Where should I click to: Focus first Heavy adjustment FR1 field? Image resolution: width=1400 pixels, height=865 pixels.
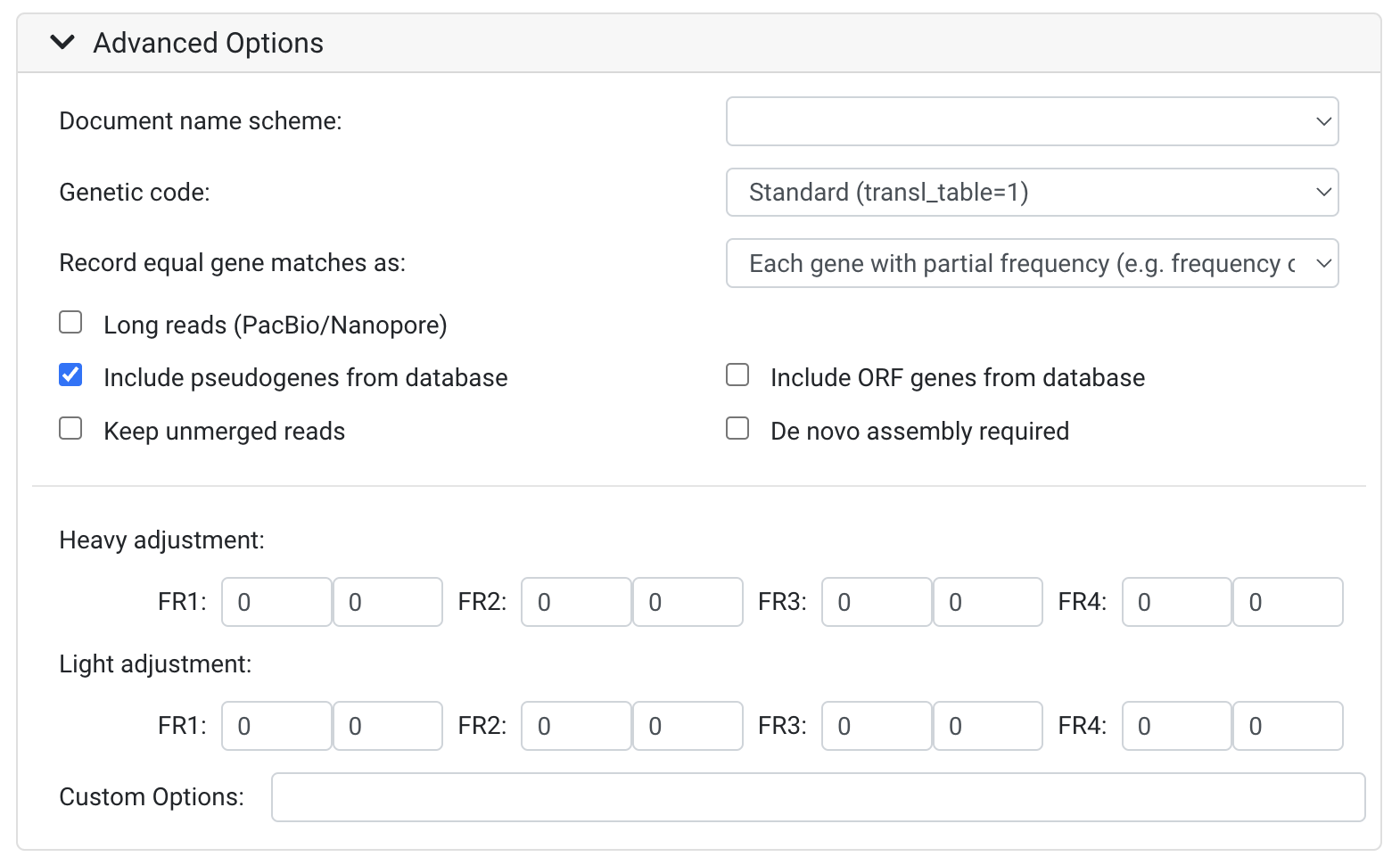tap(276, 602)
